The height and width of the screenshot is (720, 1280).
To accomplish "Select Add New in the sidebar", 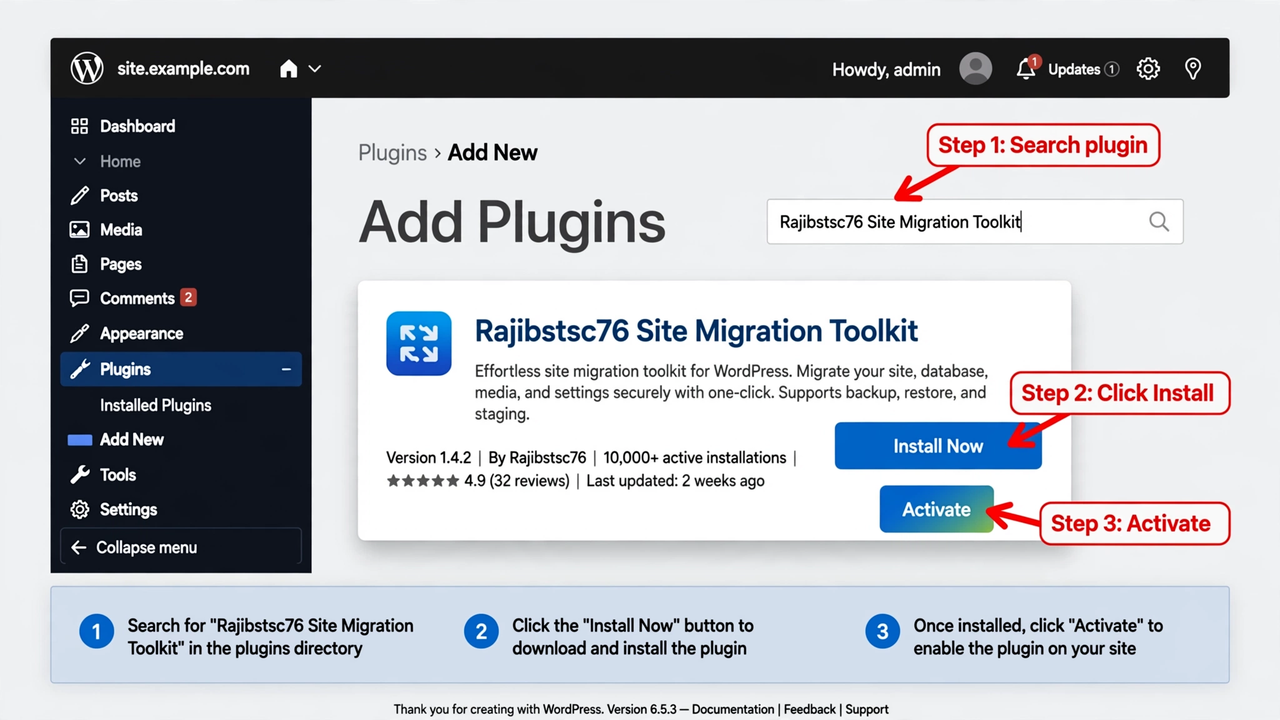I will (131, 439).
